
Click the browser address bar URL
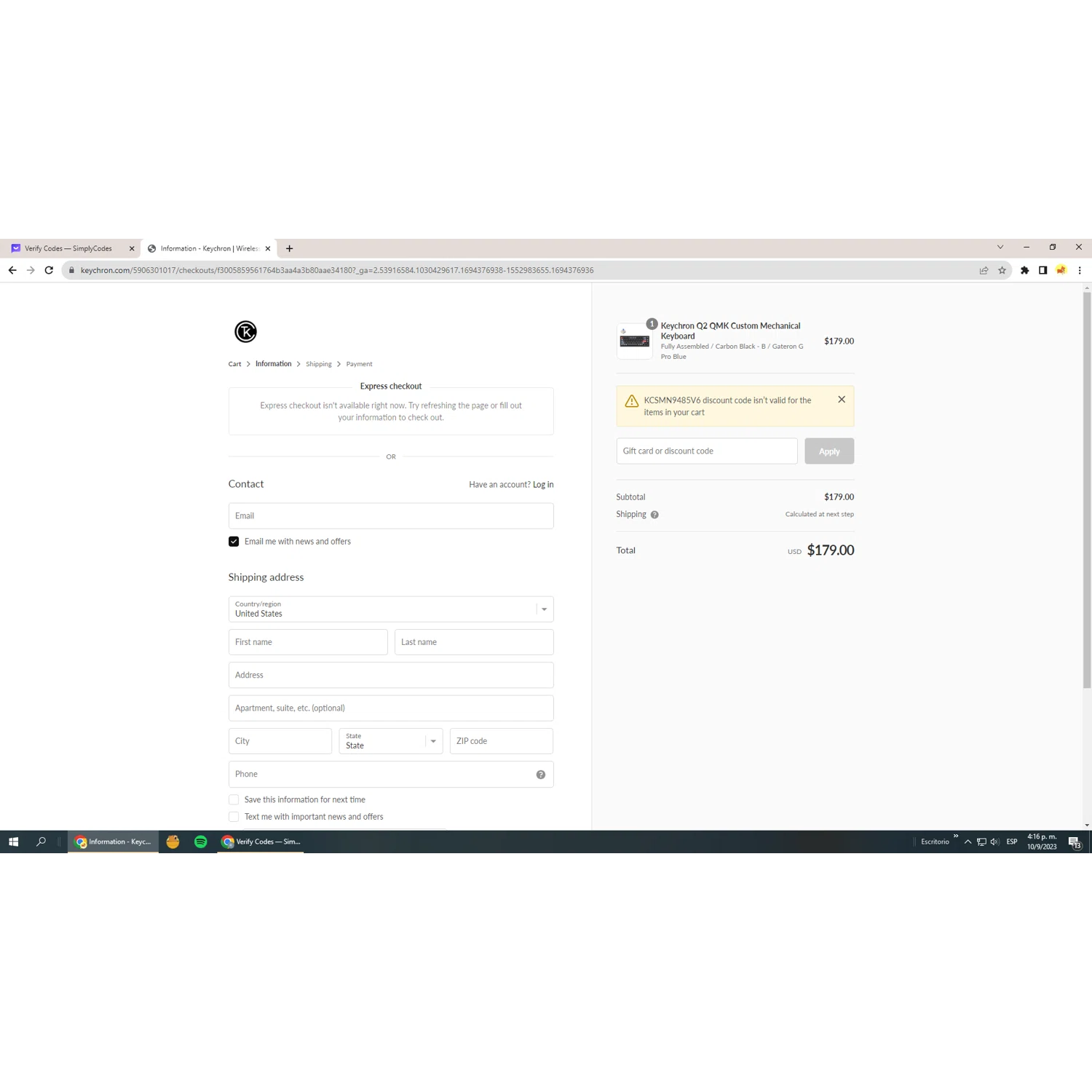(337, 270)
